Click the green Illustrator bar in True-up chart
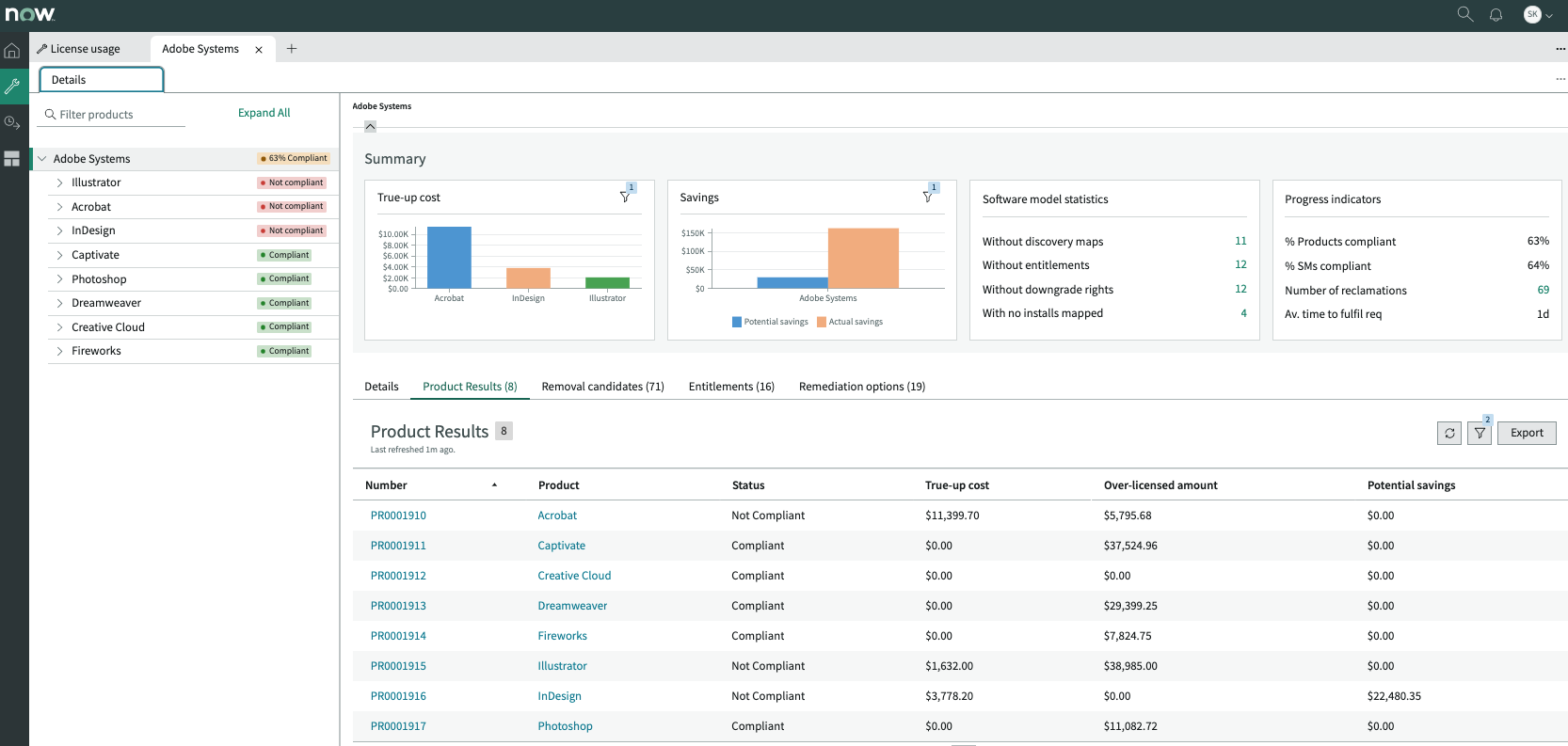The image size is (1568, 746). pyautogui.click(x=607, y=282)
